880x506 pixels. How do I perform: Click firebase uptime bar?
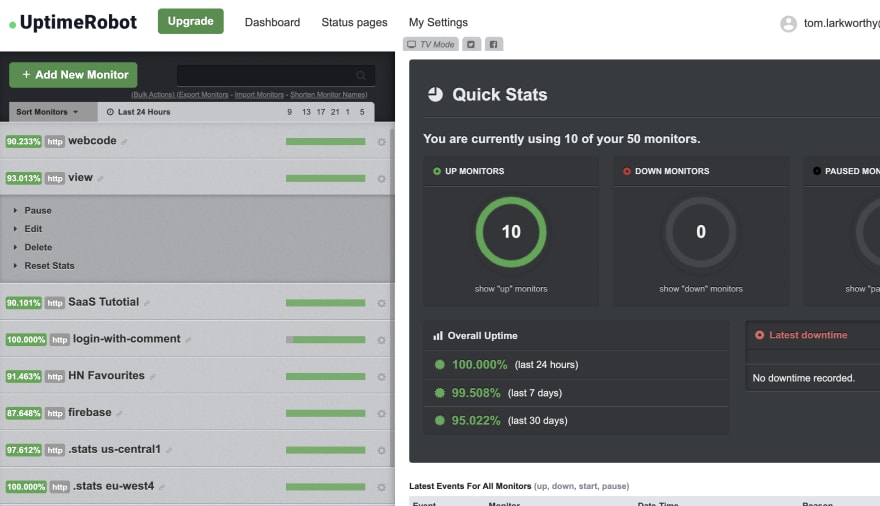click(326, 413)
